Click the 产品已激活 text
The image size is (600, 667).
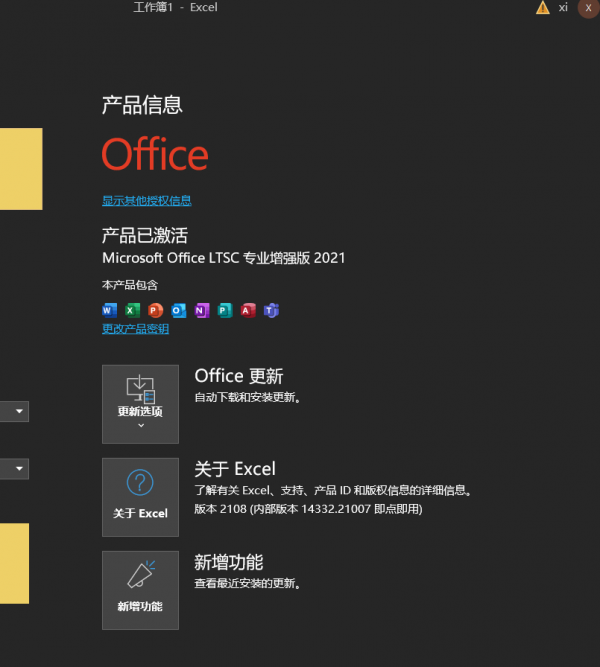145,236
